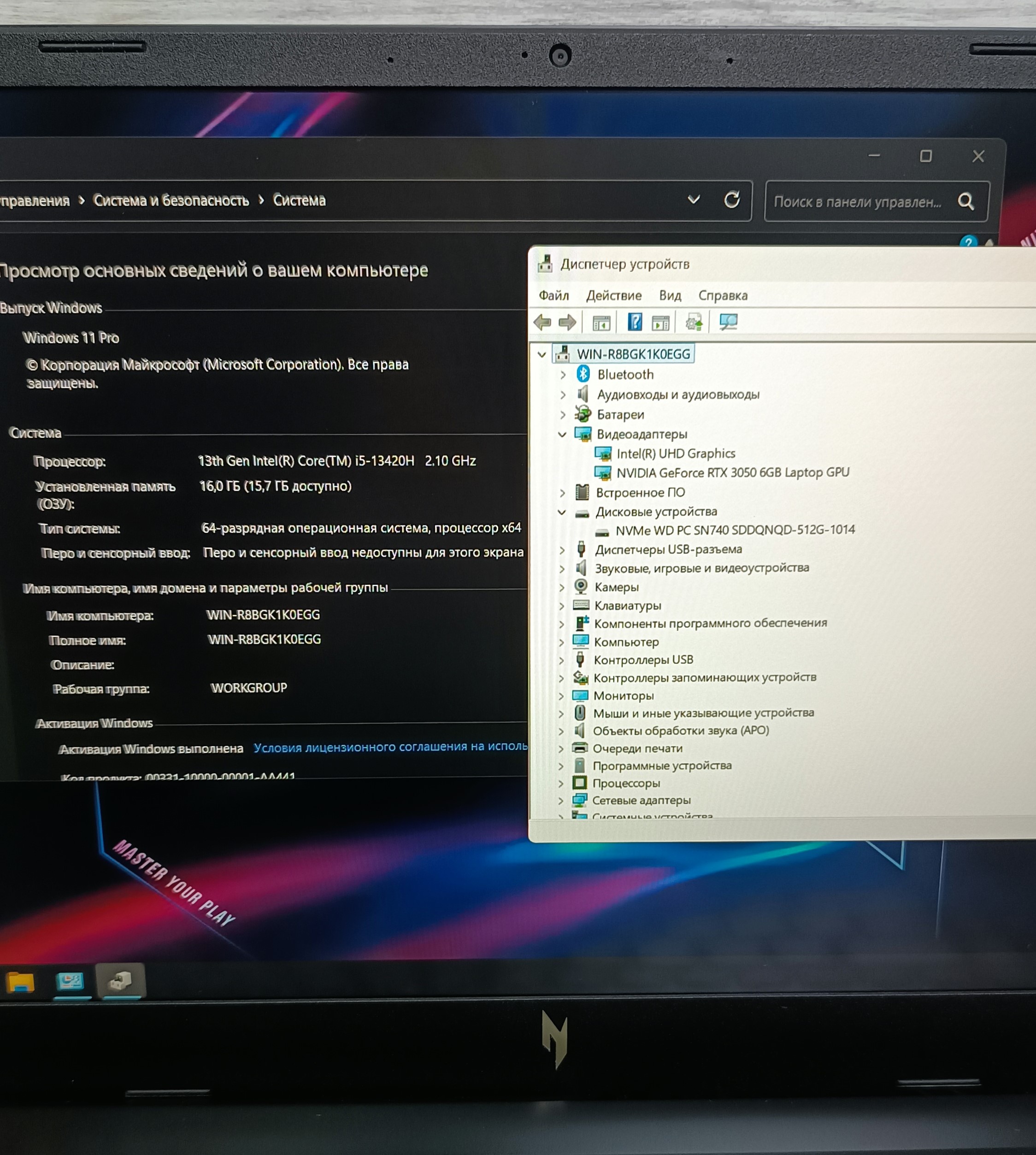Click the Forward arrow in Device Manager toolbar
Image resolution: width=1036 pixels, height=1155 pixels.
567,323
